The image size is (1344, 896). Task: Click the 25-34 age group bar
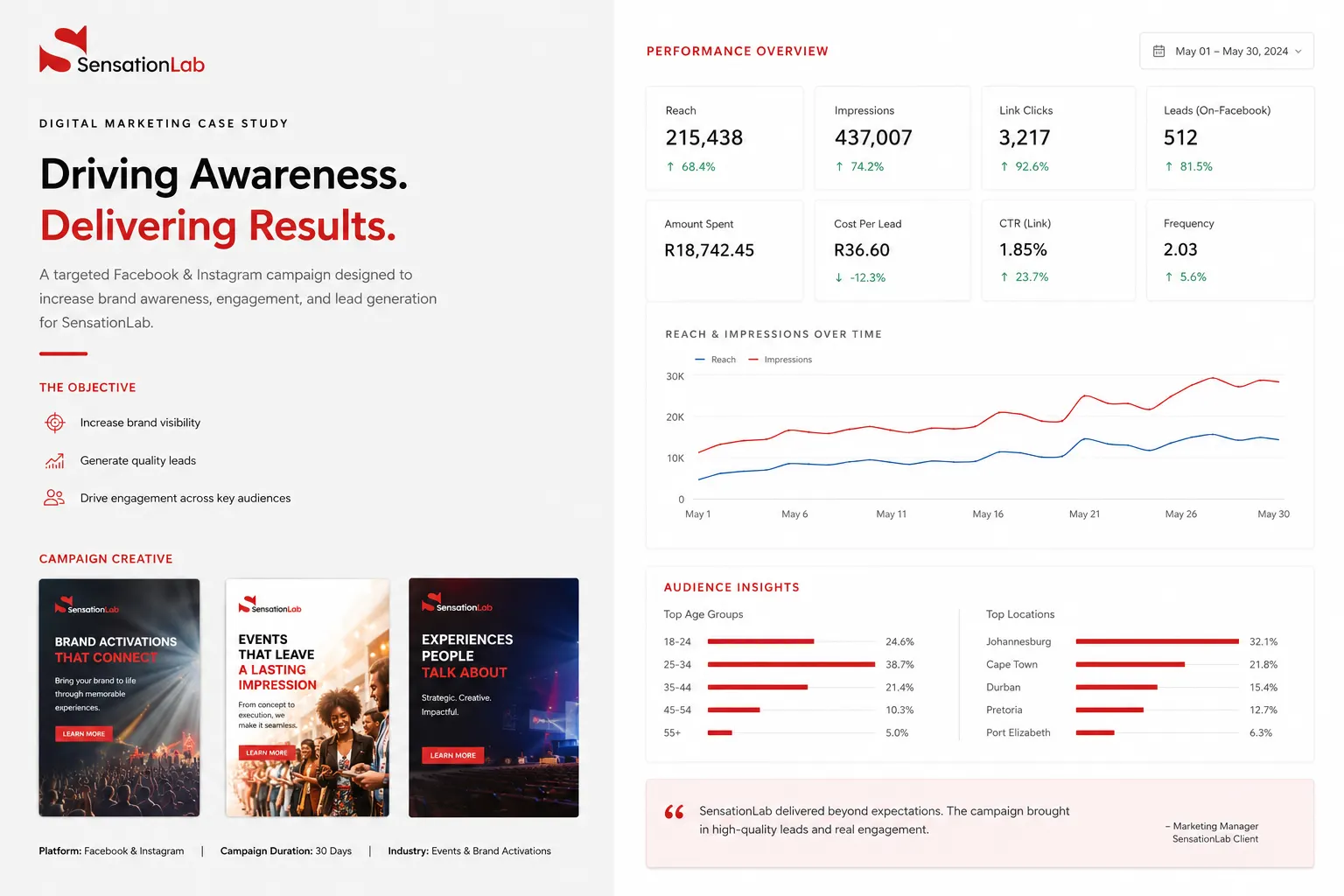[791, 664]
